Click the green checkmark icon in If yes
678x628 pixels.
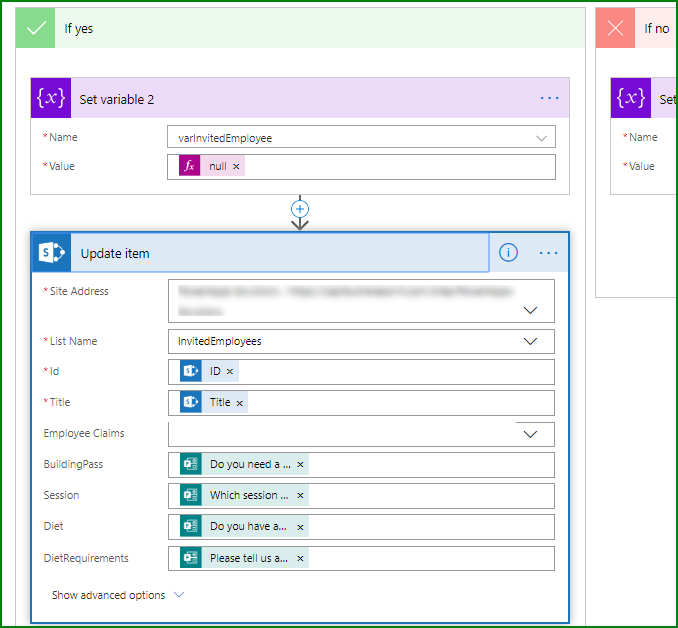click(35, 29)
